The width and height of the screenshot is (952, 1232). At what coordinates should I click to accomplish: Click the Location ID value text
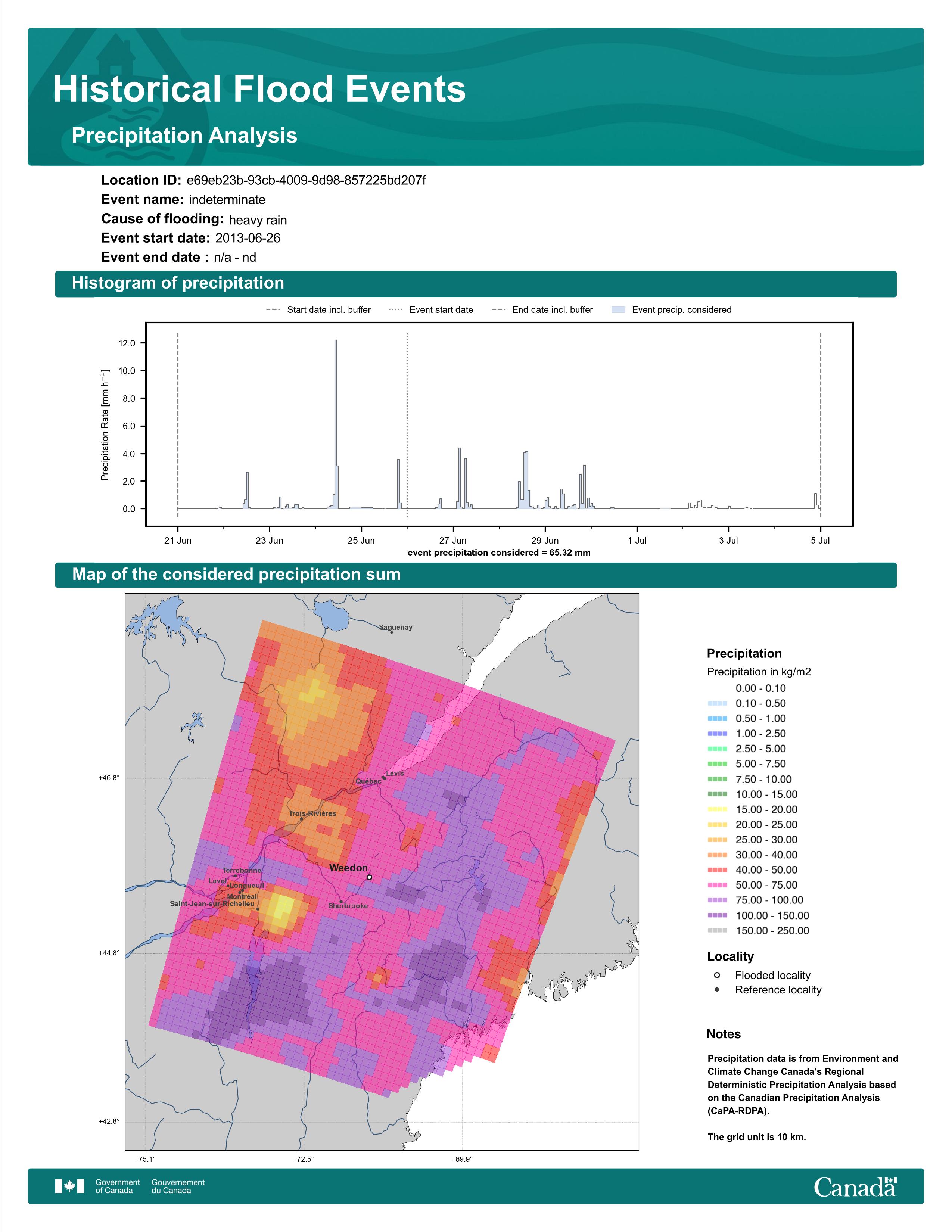pos(306,181)
